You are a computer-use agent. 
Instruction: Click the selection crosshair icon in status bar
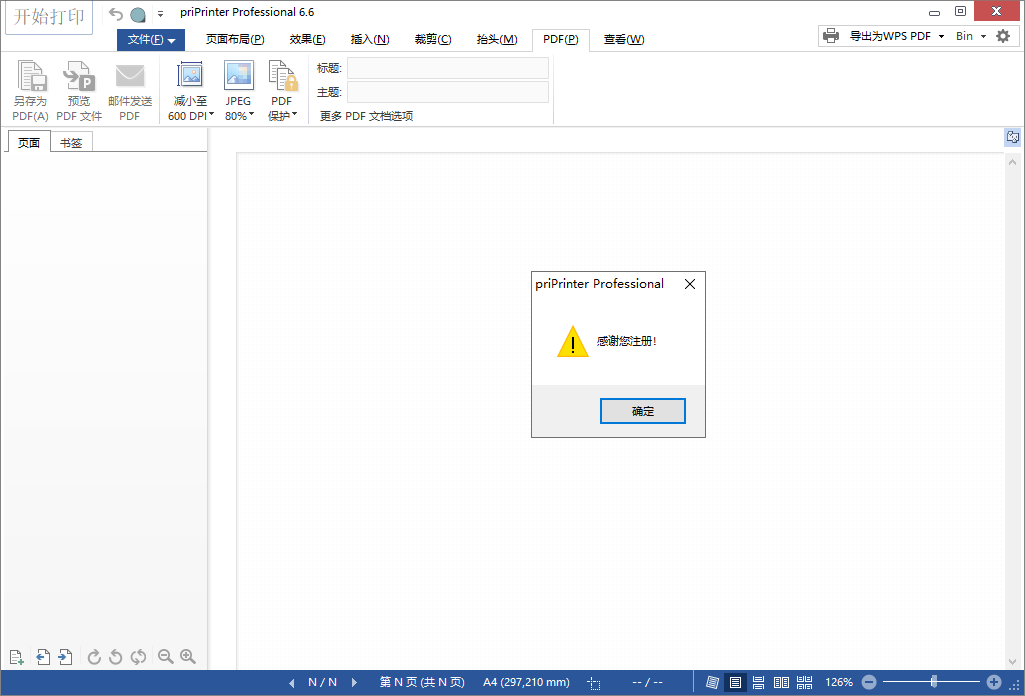click(x=594, y=683)
